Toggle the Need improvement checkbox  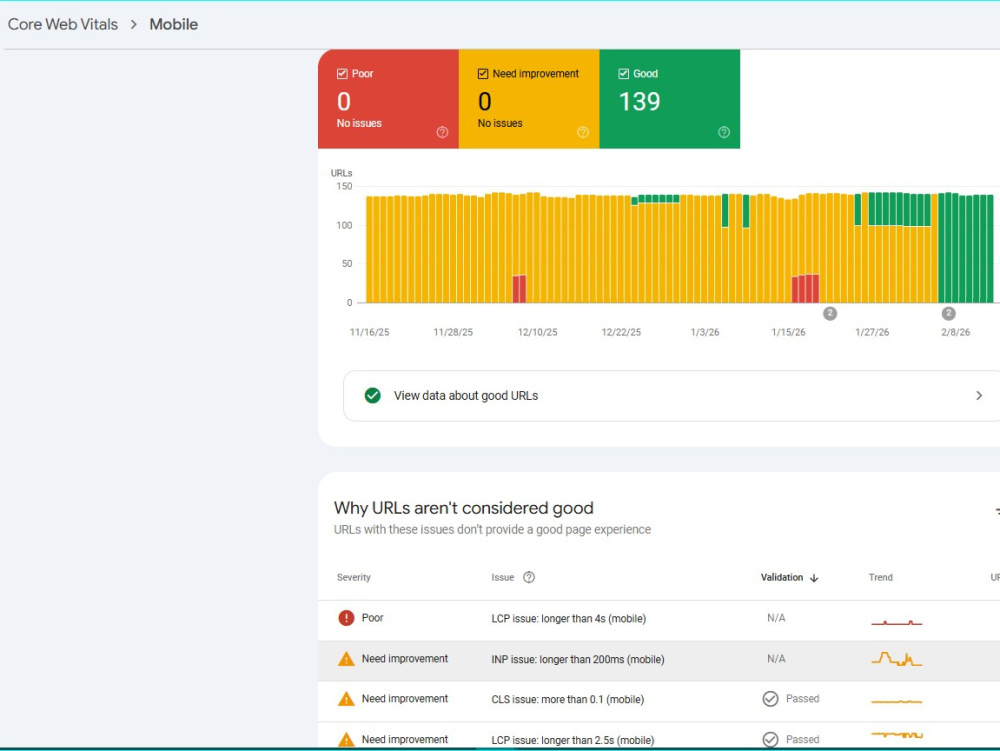click(x=483, y=74)
